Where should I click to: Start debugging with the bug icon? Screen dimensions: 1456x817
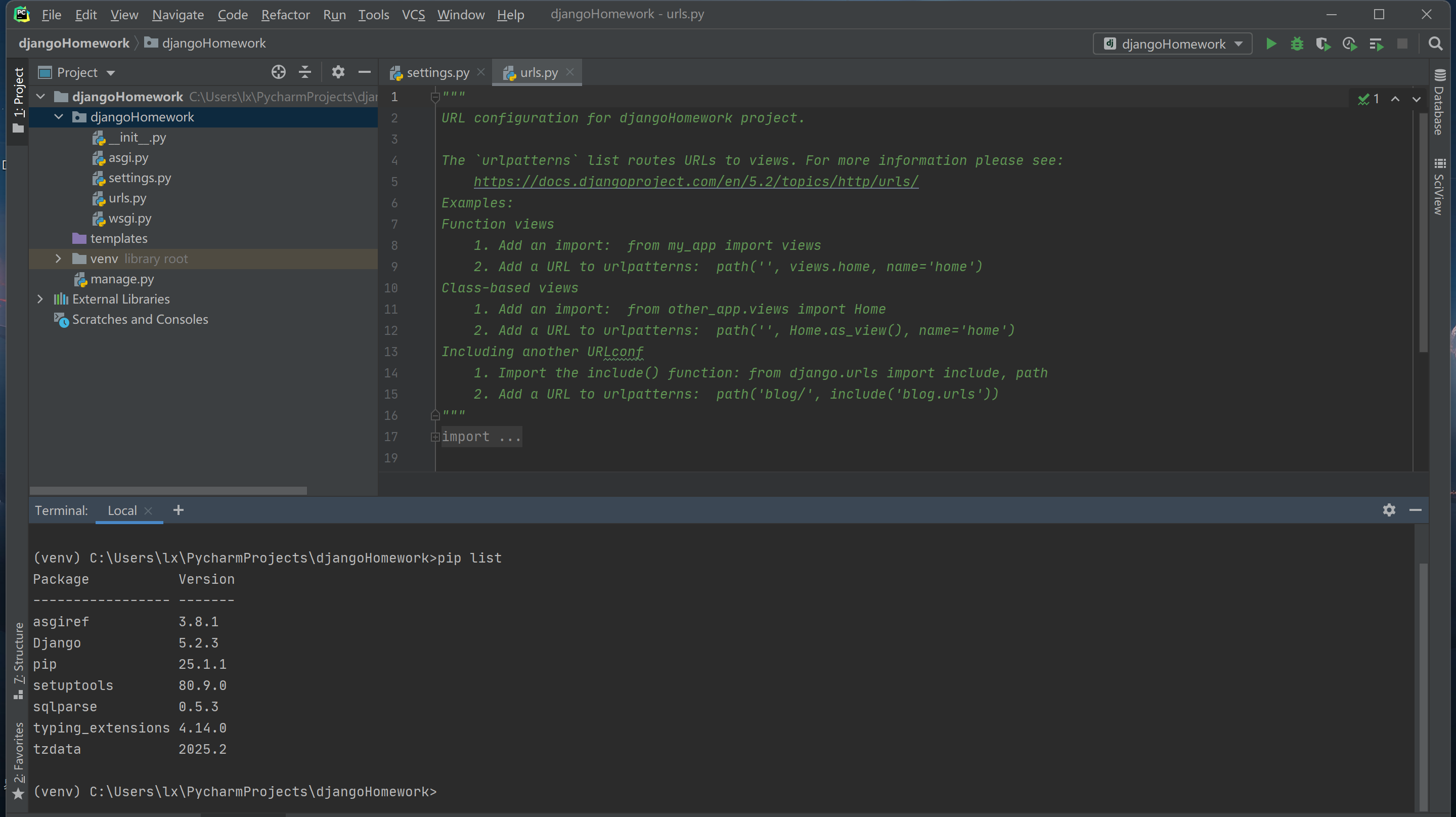[x=1297, y=44]
